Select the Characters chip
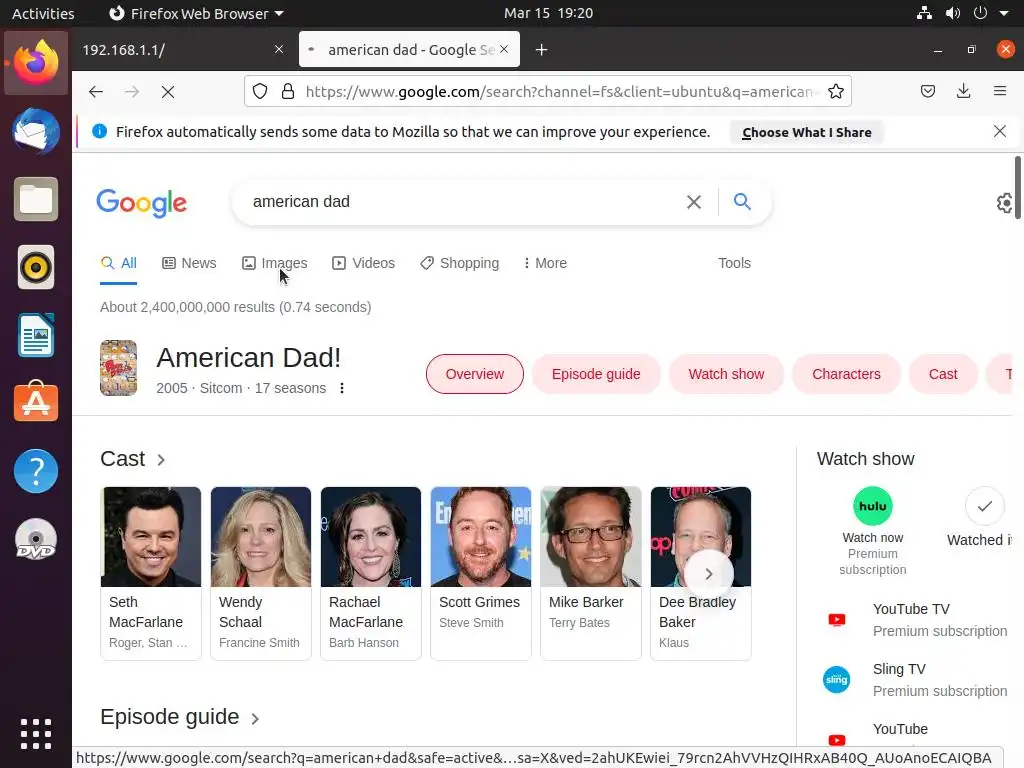 pyautogui.click(x=846, y=374)
